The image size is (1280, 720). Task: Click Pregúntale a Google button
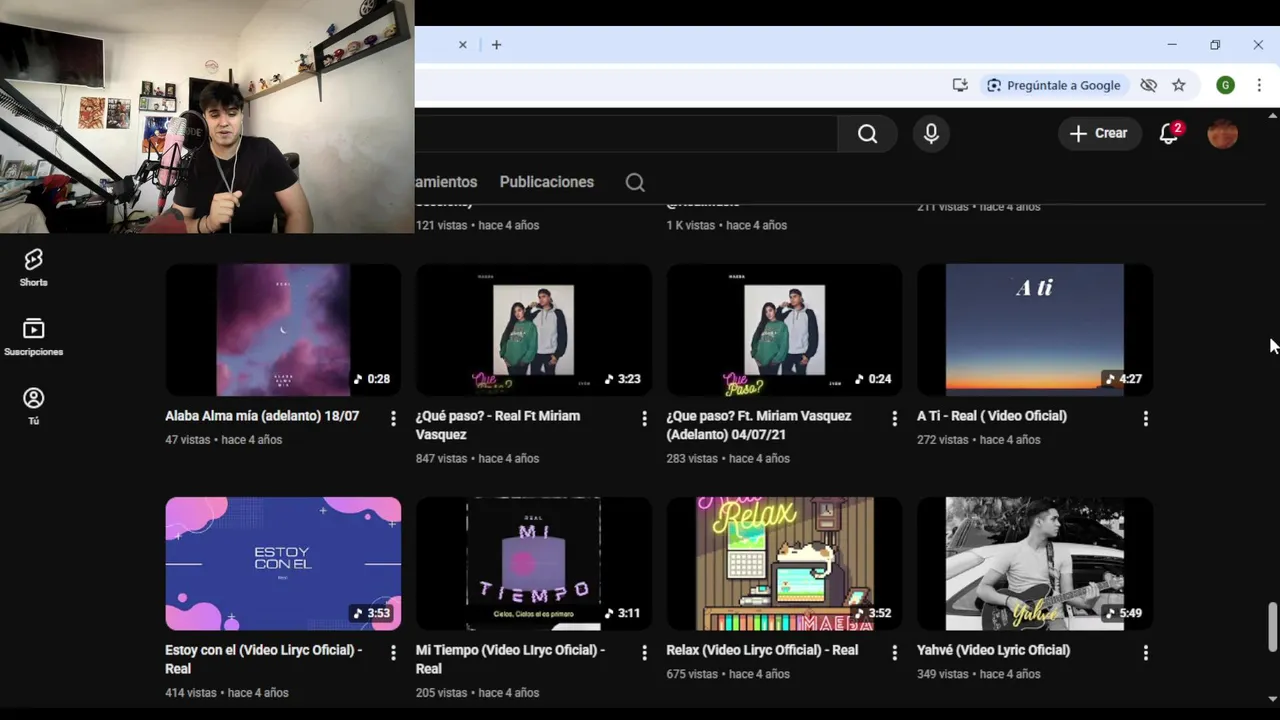click(x=1054, y=85)
